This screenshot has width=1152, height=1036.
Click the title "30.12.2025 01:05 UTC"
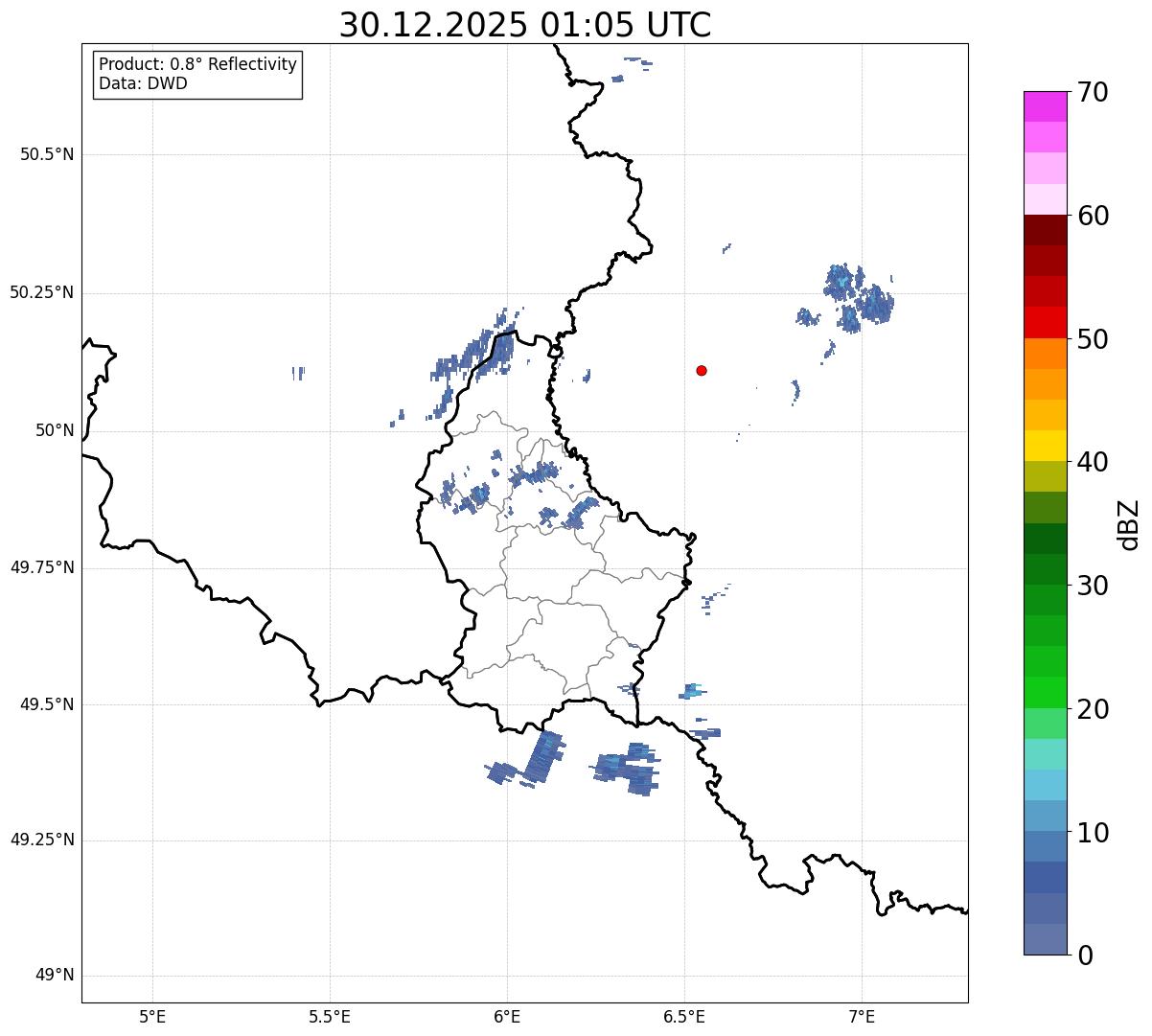pos(525,25)
